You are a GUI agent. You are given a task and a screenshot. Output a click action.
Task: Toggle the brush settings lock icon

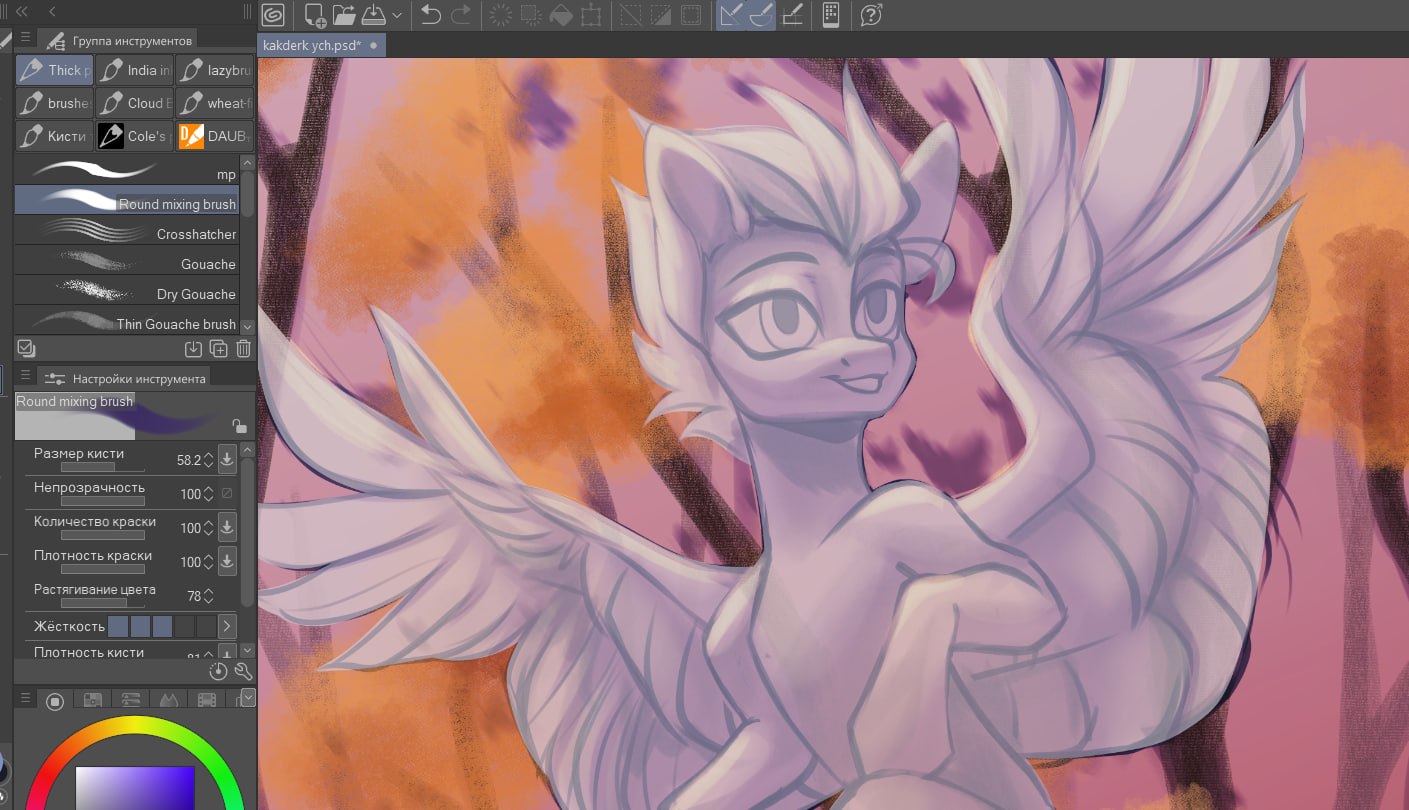point(239,426)
